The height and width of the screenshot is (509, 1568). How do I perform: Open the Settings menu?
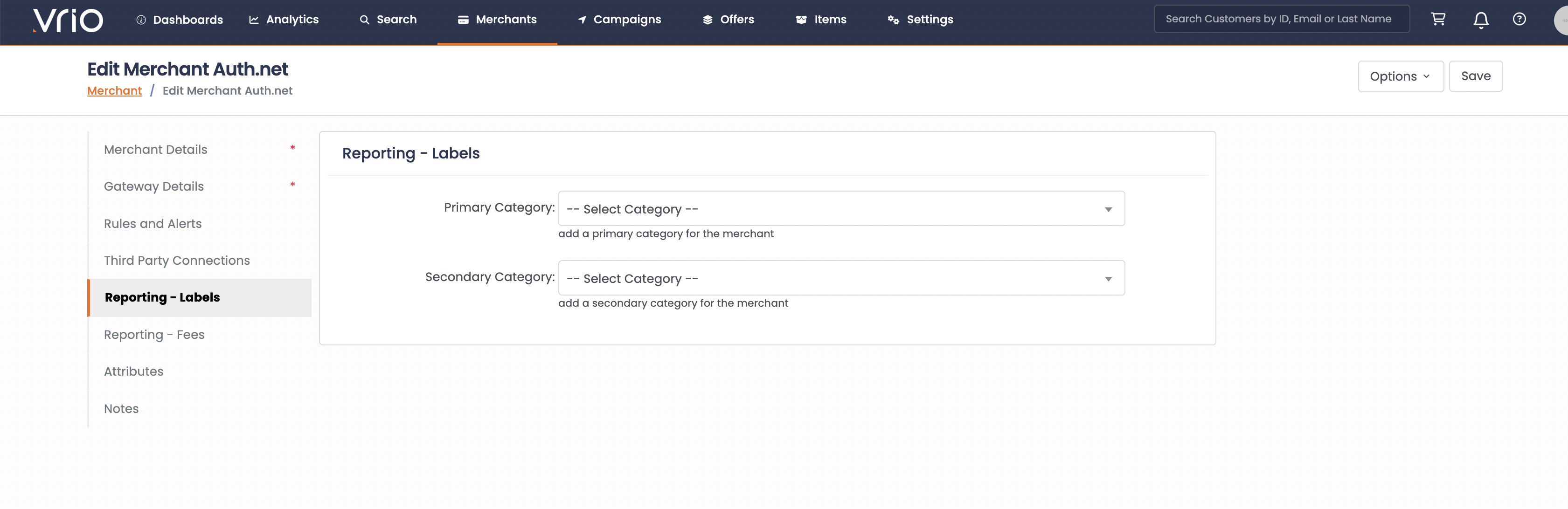(920, 20)
